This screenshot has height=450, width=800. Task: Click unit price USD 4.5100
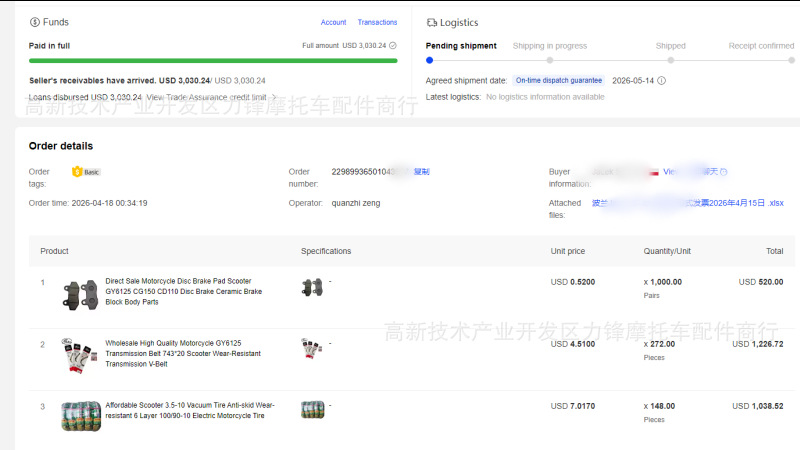(x=572, y=344)
